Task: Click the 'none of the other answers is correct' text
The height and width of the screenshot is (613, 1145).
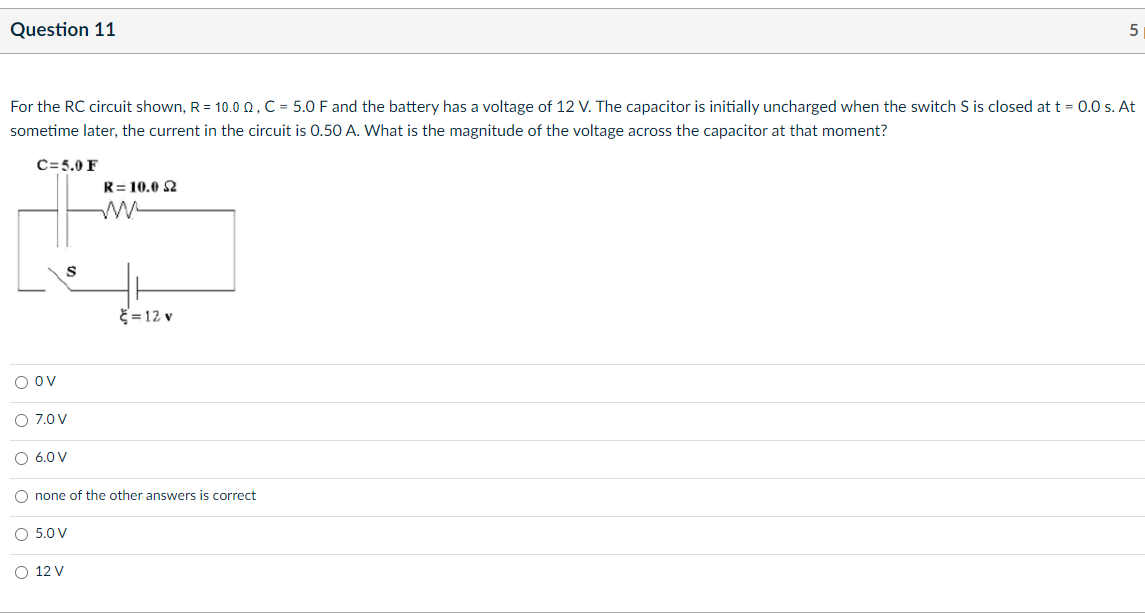Action: coord(145,495)
